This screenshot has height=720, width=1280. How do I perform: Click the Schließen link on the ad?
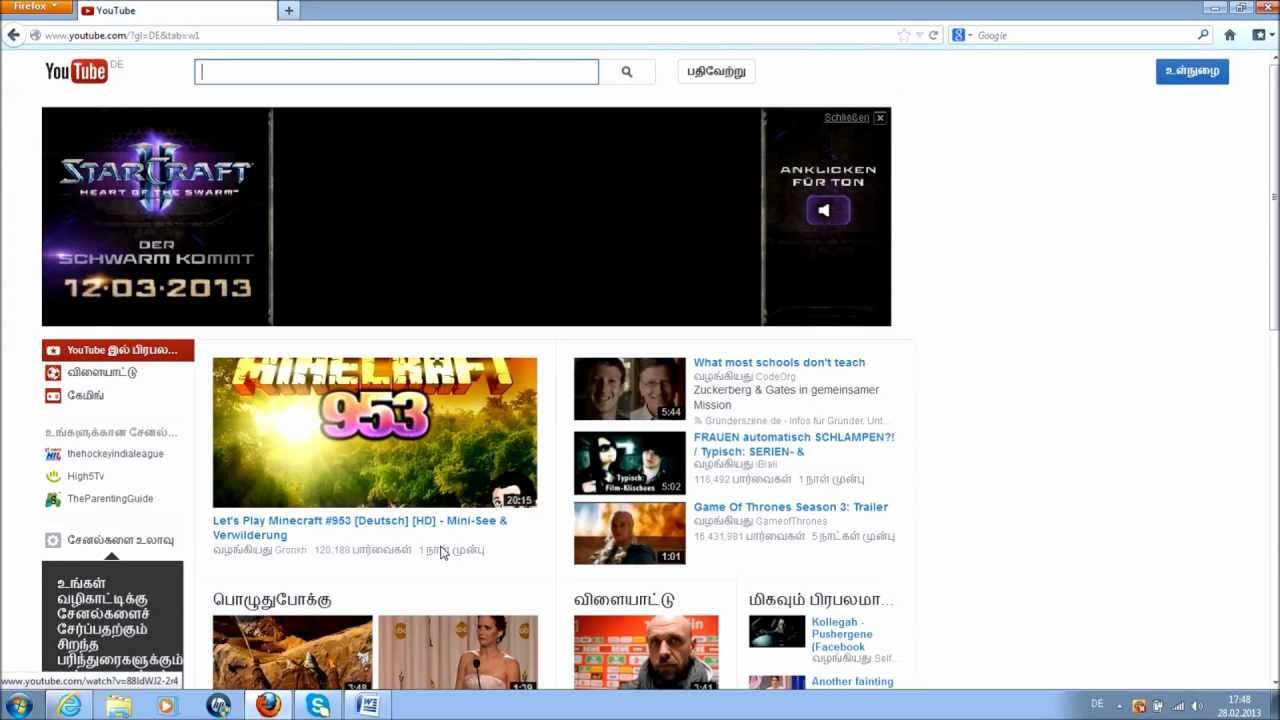coord(846,118)
